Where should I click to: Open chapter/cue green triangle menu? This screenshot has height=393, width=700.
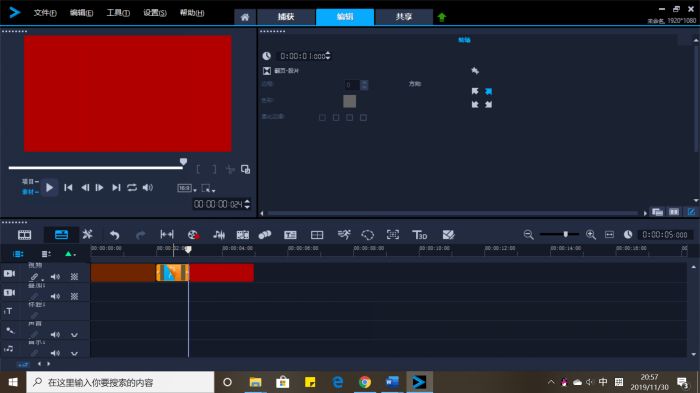pos(70,254)
